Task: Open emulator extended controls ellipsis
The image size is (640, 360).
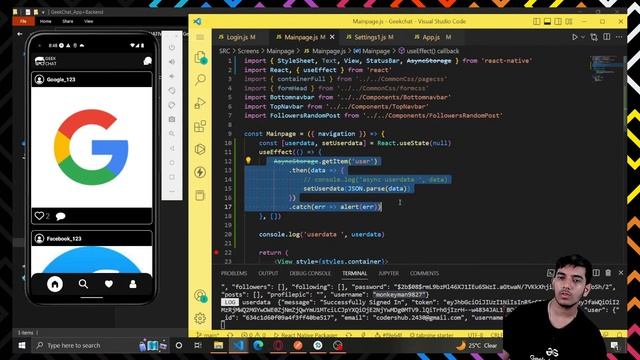Action: point(172,191)
